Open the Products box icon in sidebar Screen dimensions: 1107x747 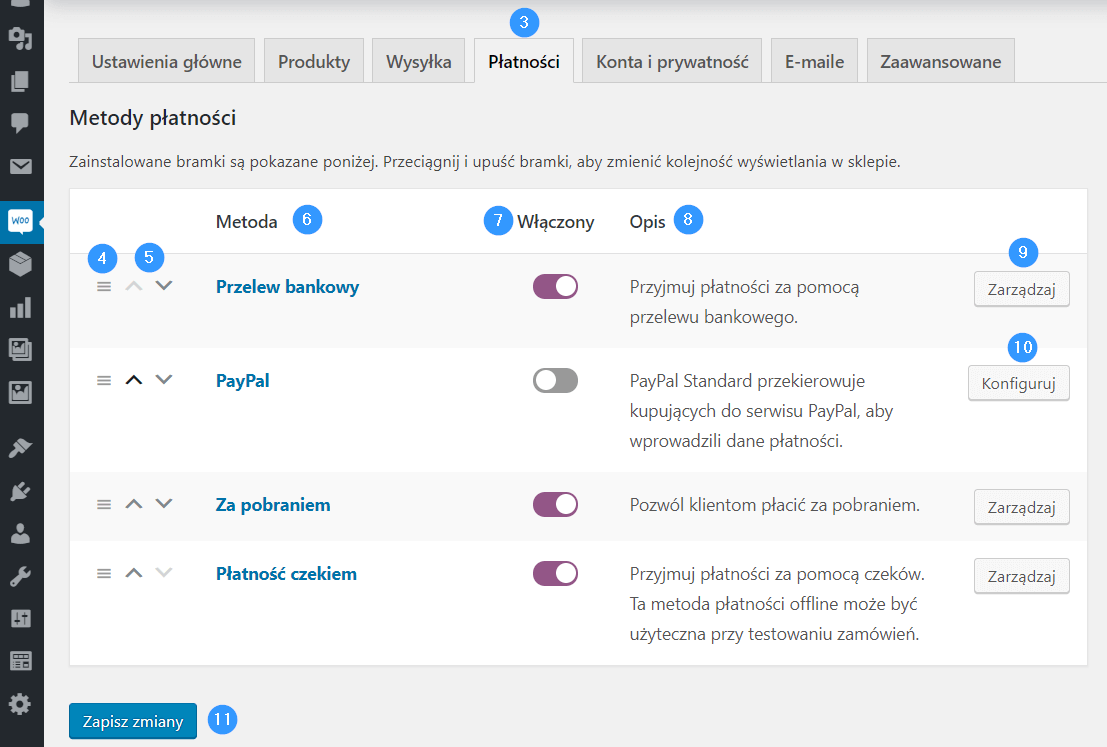tap(20, 264)
